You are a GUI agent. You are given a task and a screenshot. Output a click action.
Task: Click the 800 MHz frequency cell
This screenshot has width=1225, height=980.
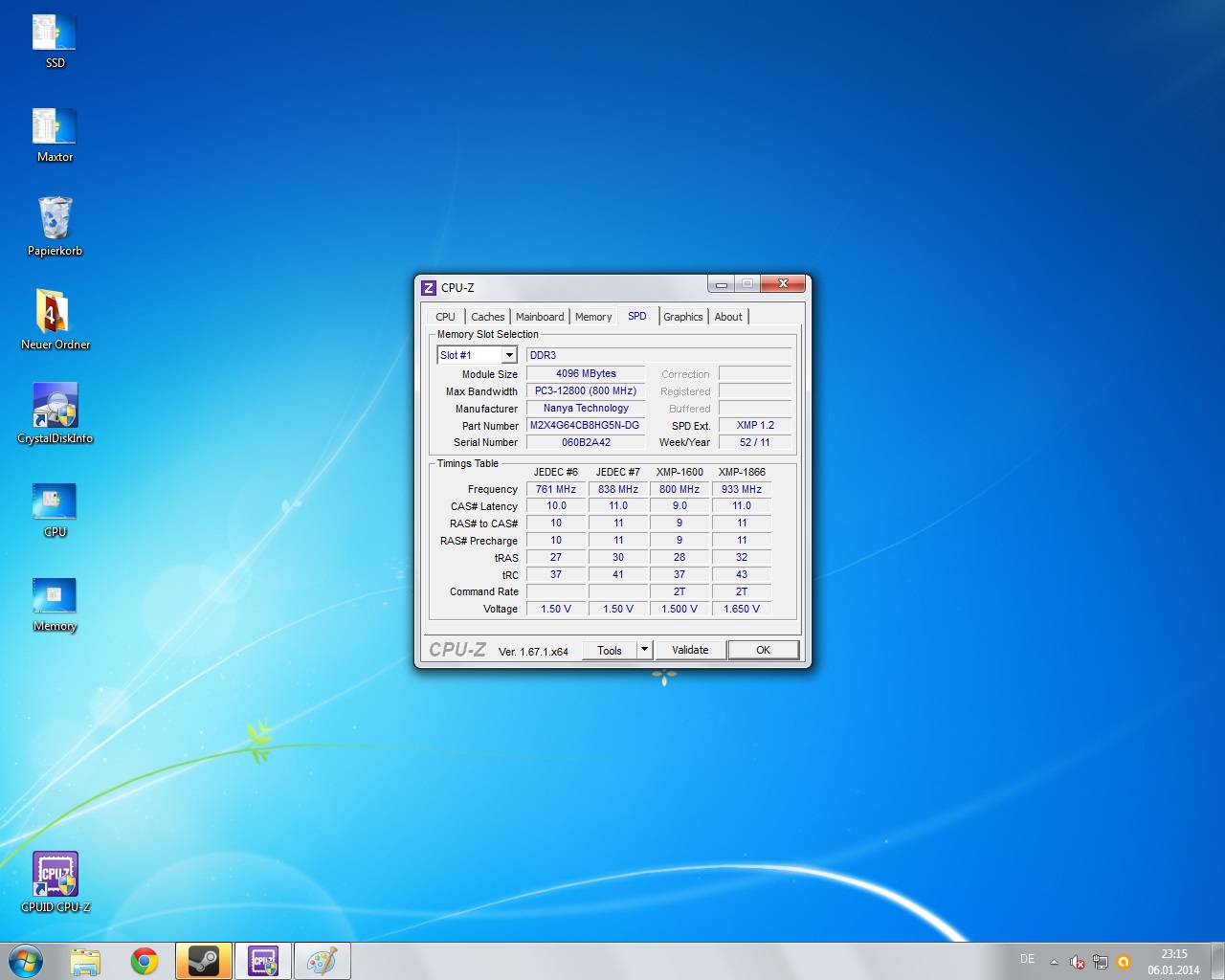pos(679,489)
